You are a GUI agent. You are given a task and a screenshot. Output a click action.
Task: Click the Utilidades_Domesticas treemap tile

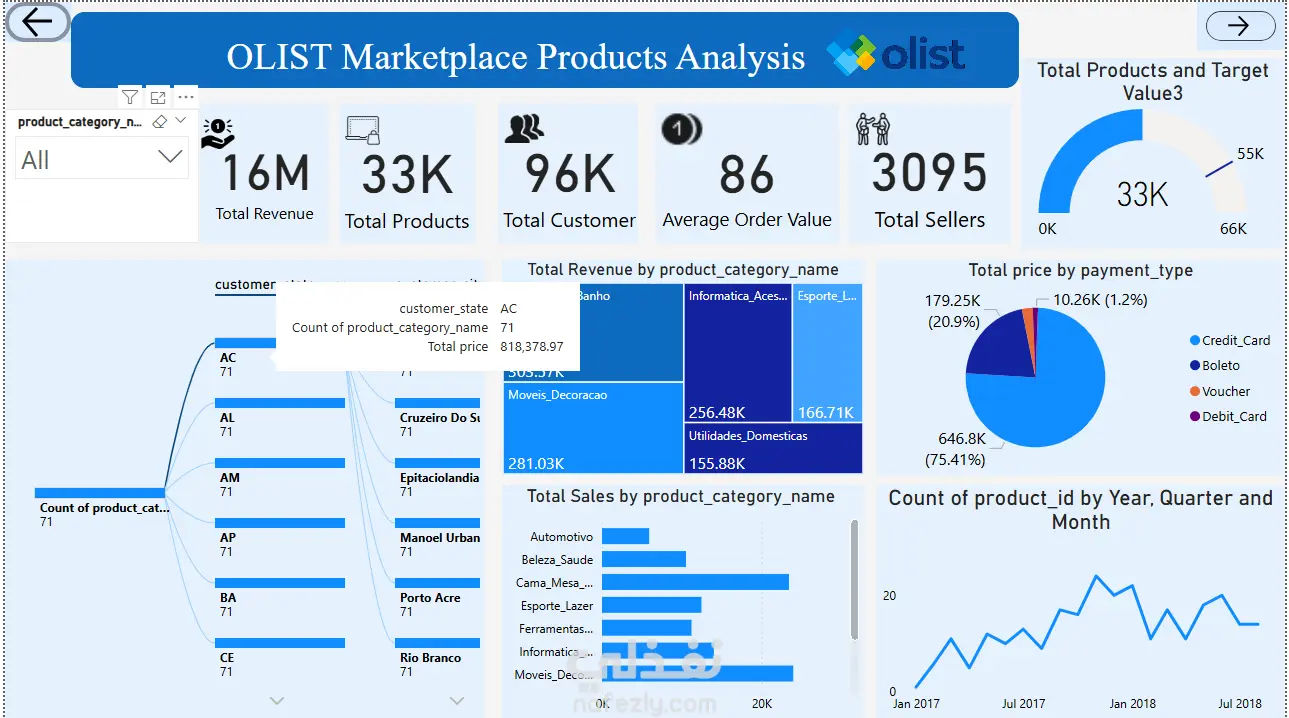(773, 448)
